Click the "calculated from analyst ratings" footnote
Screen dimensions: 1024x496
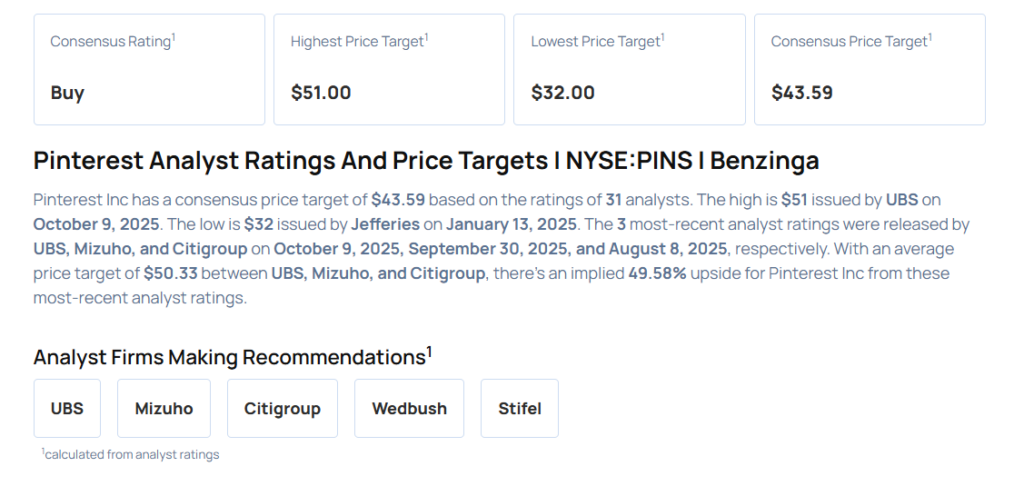(130, 455)
